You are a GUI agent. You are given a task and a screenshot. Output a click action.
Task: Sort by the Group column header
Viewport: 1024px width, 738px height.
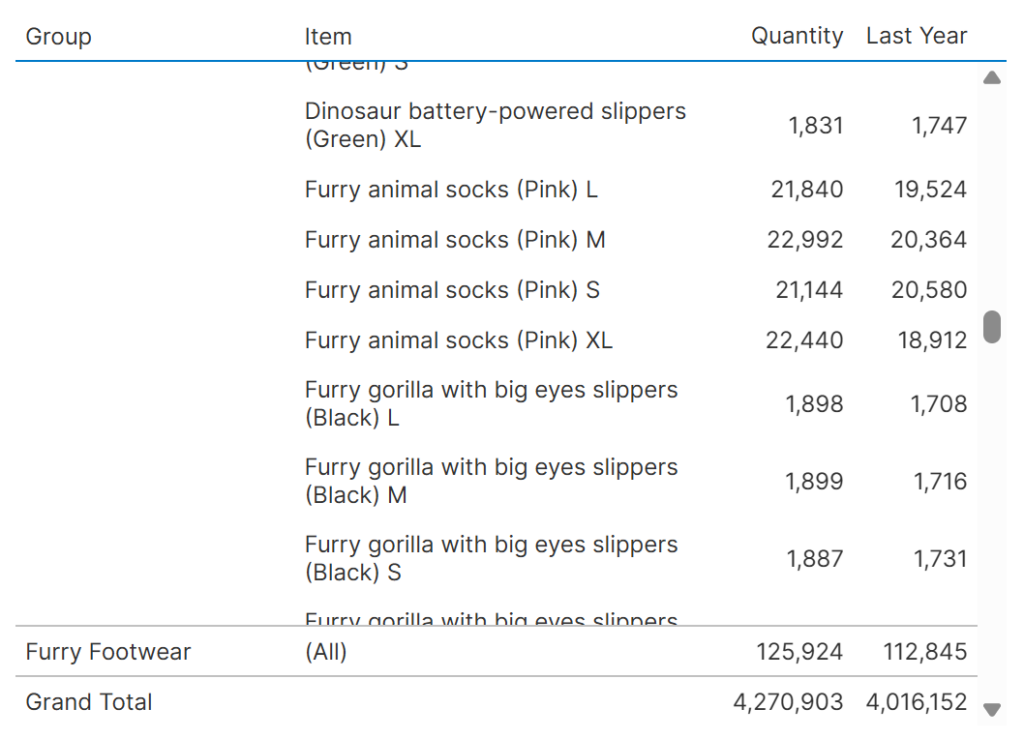[59, 37]
